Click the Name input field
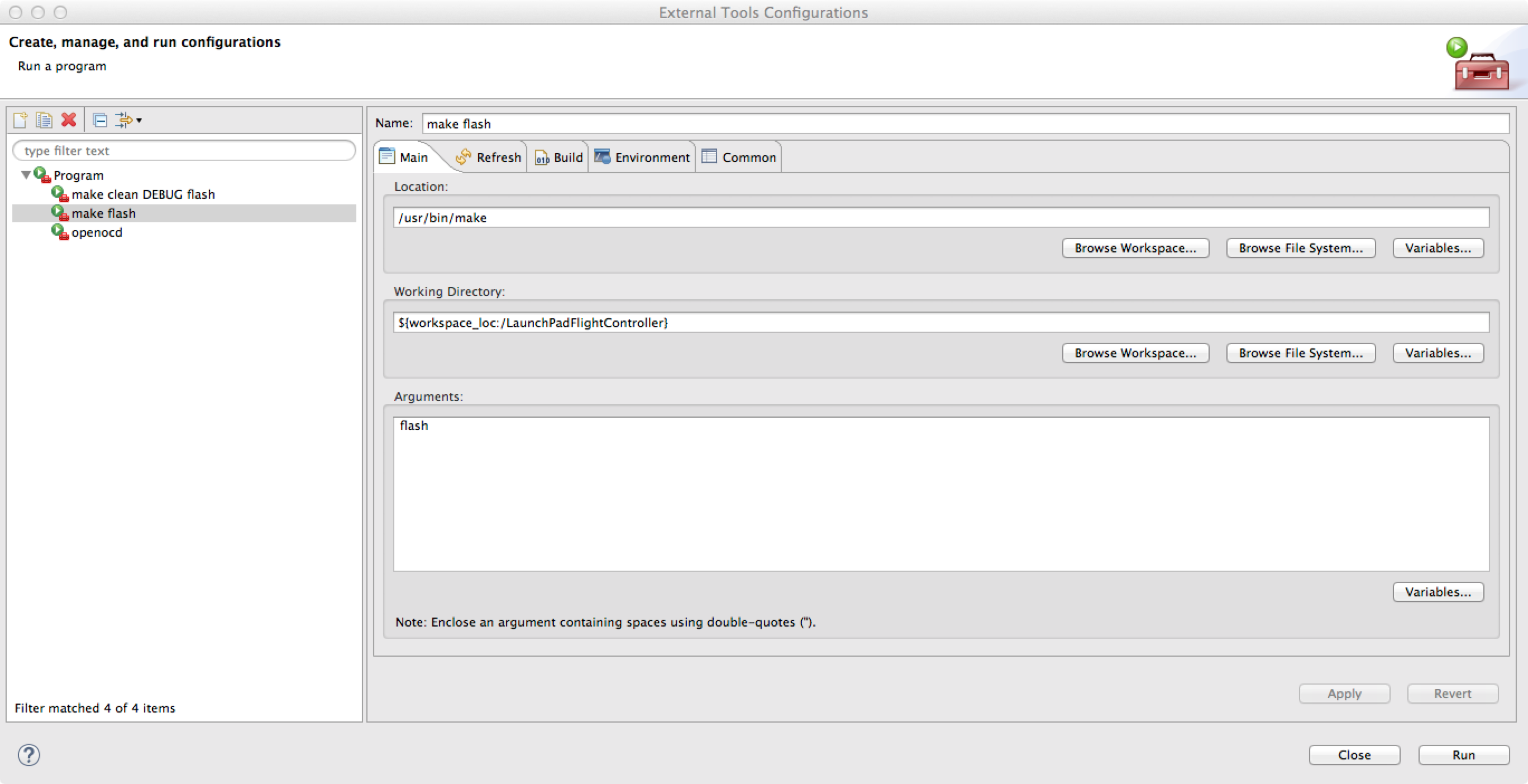The width and height of the screenshot is (1528, 784). 964,124
